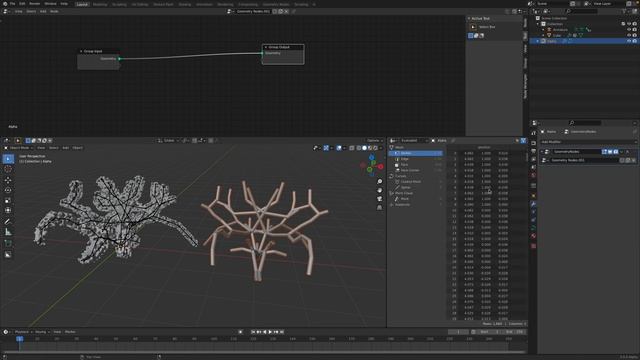The width and height of the screenshot is (640, 360).
Task: Toggle spreadsheet selected-only filter button
Action: [x=517, y=141]
